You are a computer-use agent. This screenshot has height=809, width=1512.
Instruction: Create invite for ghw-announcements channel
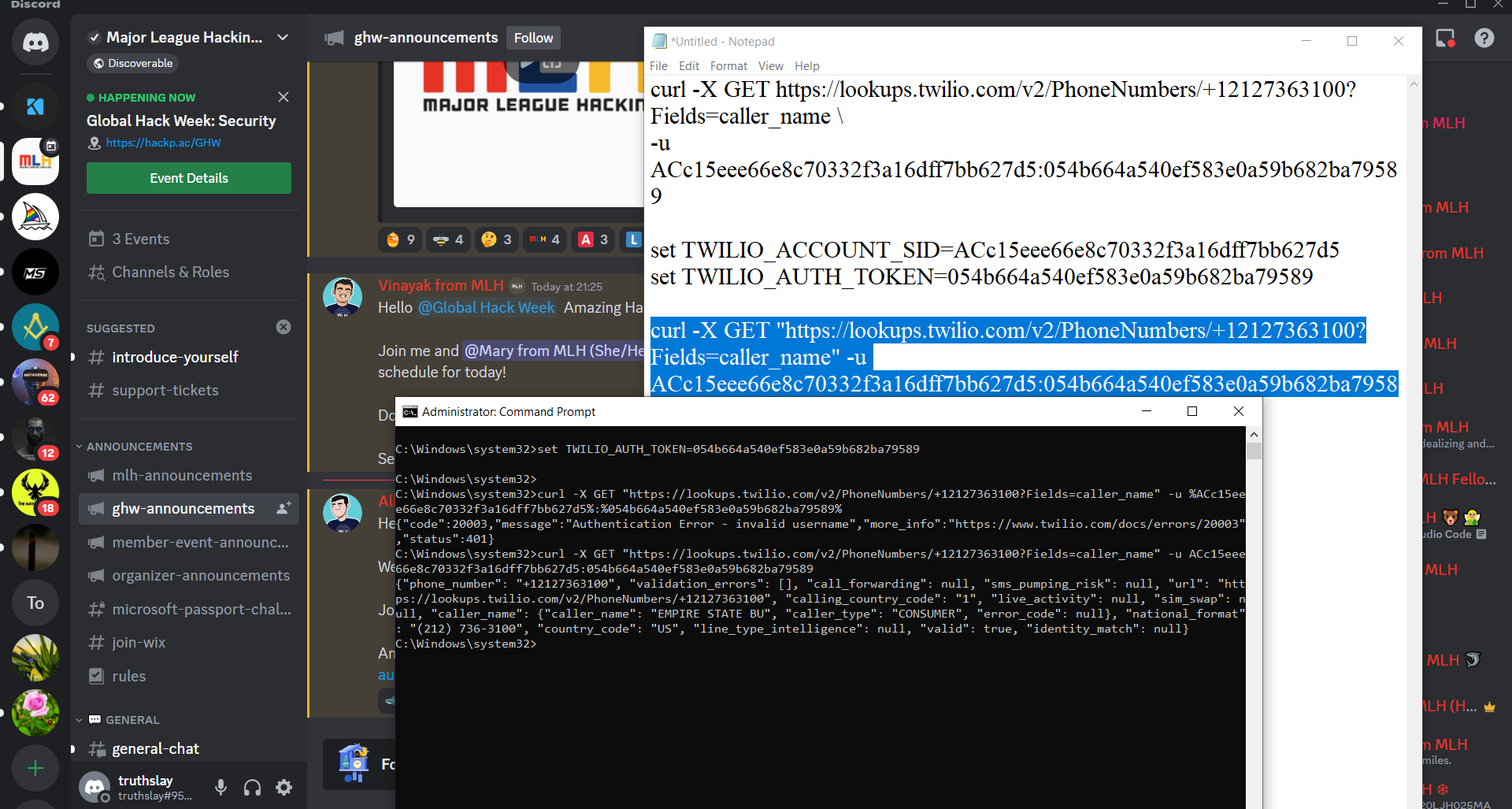283,508
